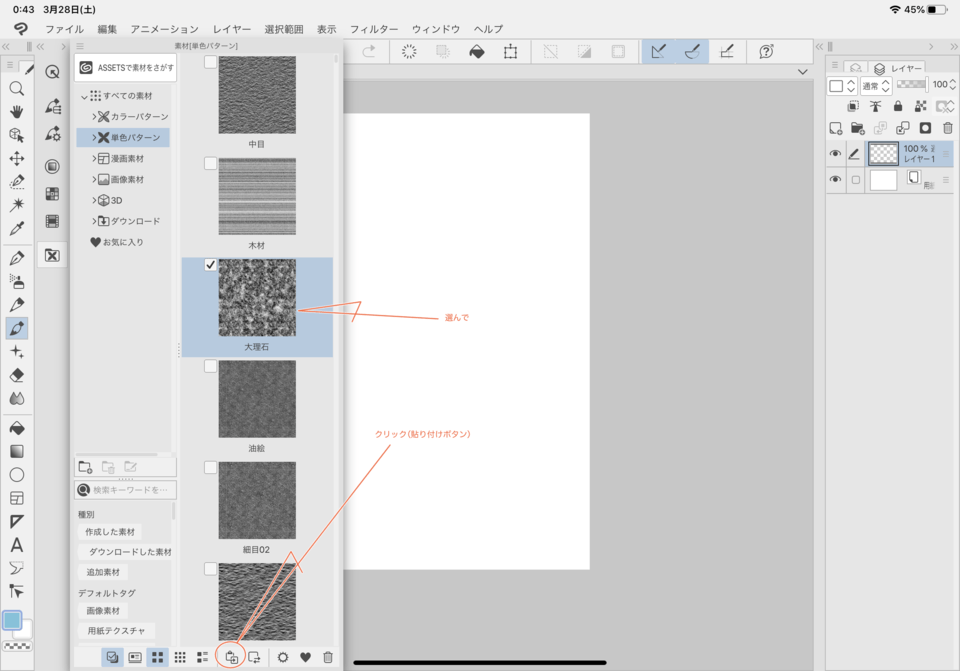The height and width of the screenshot is (671, 960).
Task: Select the 用紙テクスチャ tag button
Action: tap(115, 631)
